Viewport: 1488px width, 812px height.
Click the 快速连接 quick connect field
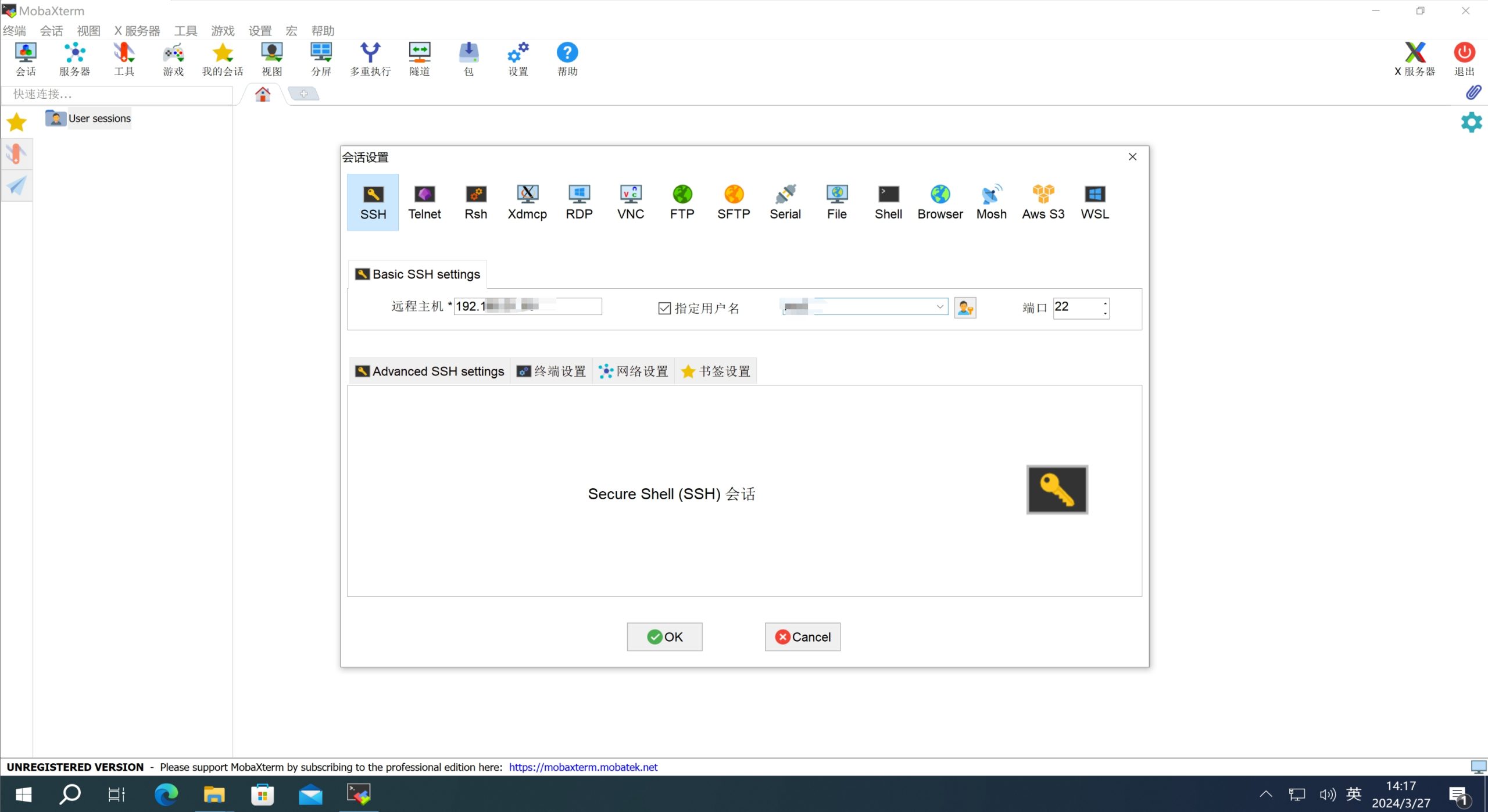[117, 94]
